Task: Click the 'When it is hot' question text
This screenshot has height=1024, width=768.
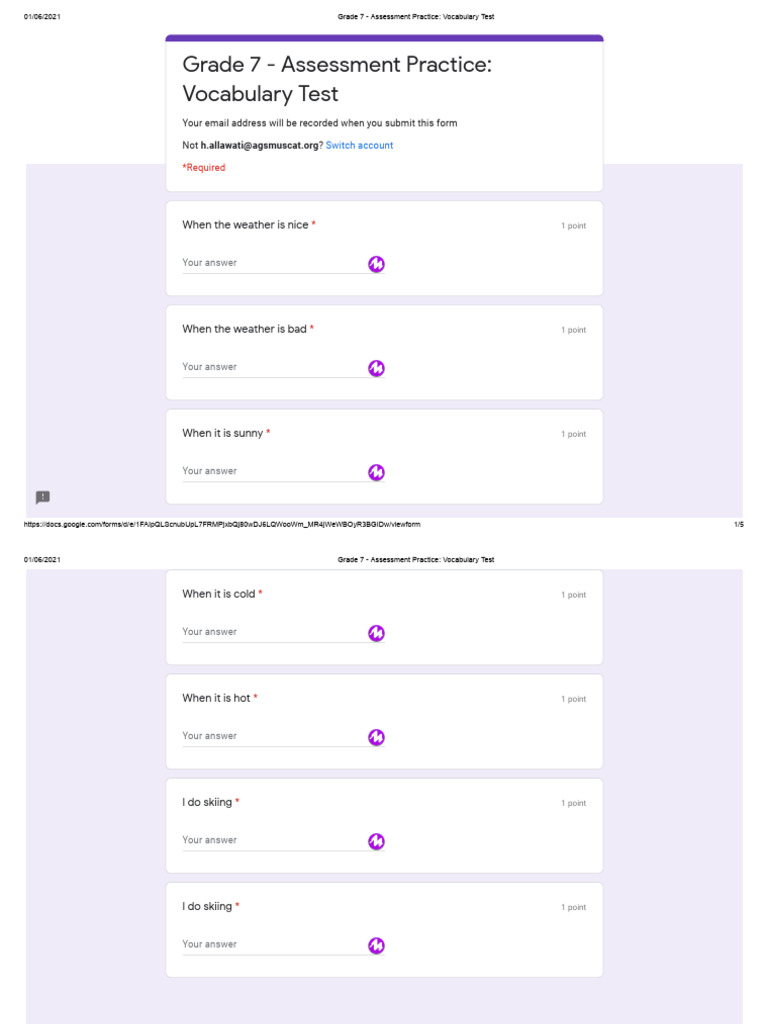Action: (x=216, y=698)
